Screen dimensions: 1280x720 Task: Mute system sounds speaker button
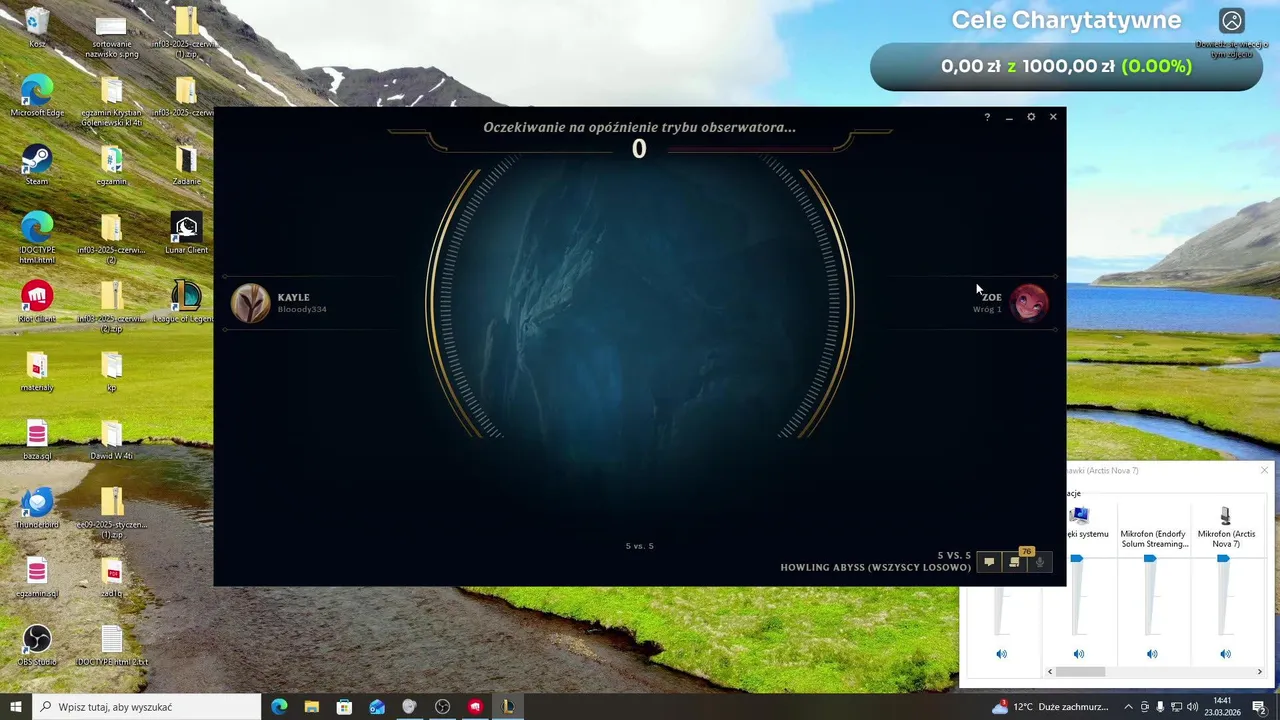pyautogui.click(x=1078, y=654)
